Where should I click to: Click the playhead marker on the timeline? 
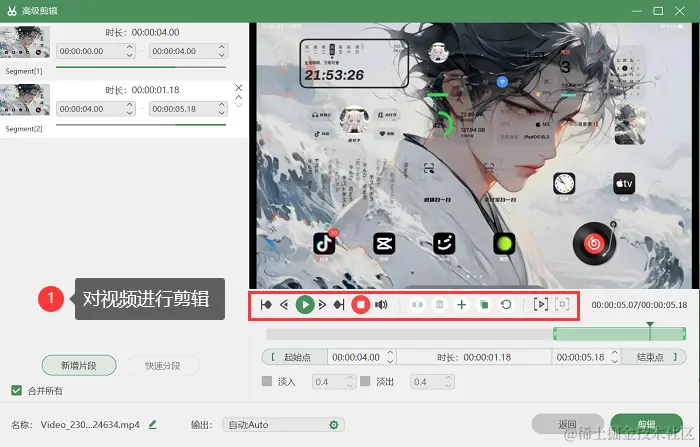(650, 325)
